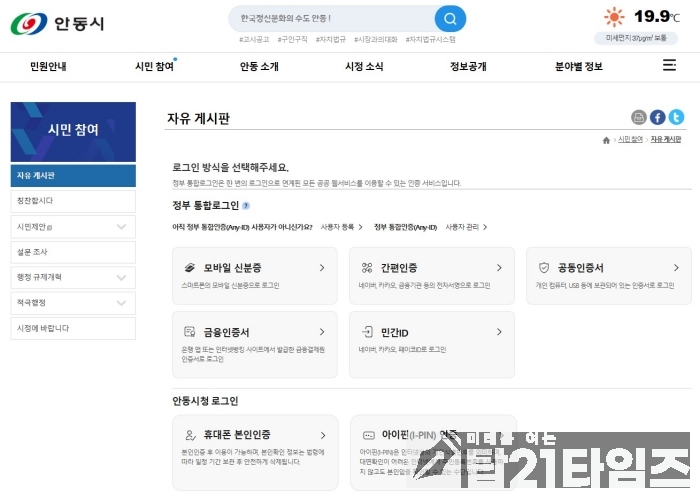700x498 pixels.
Task: Click the #자치법규 hashtag link
Action: click(331, 39)
